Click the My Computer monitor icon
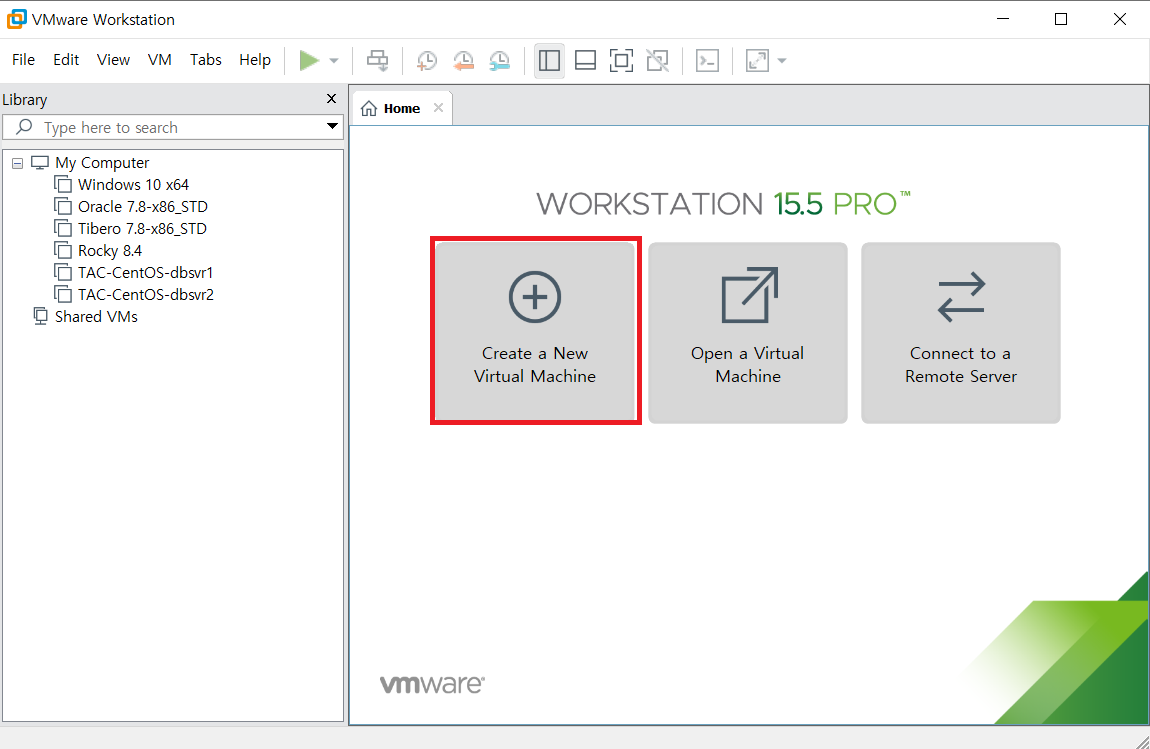1150x749 pixels. pyautogui.click(x=40, y=162)
